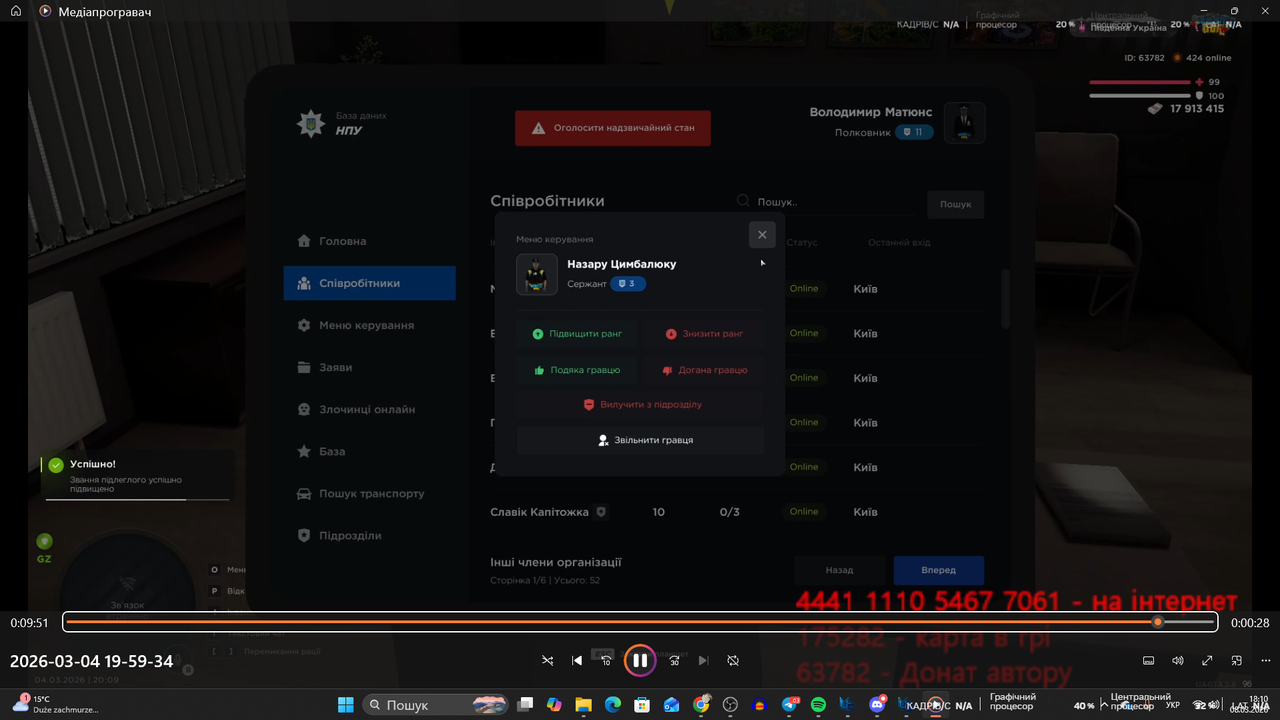Click the shield icon beside Славік Капітожка
The height and width of the screenshot is (720, 1280).
pyautogui.click(x=601, y=512)
